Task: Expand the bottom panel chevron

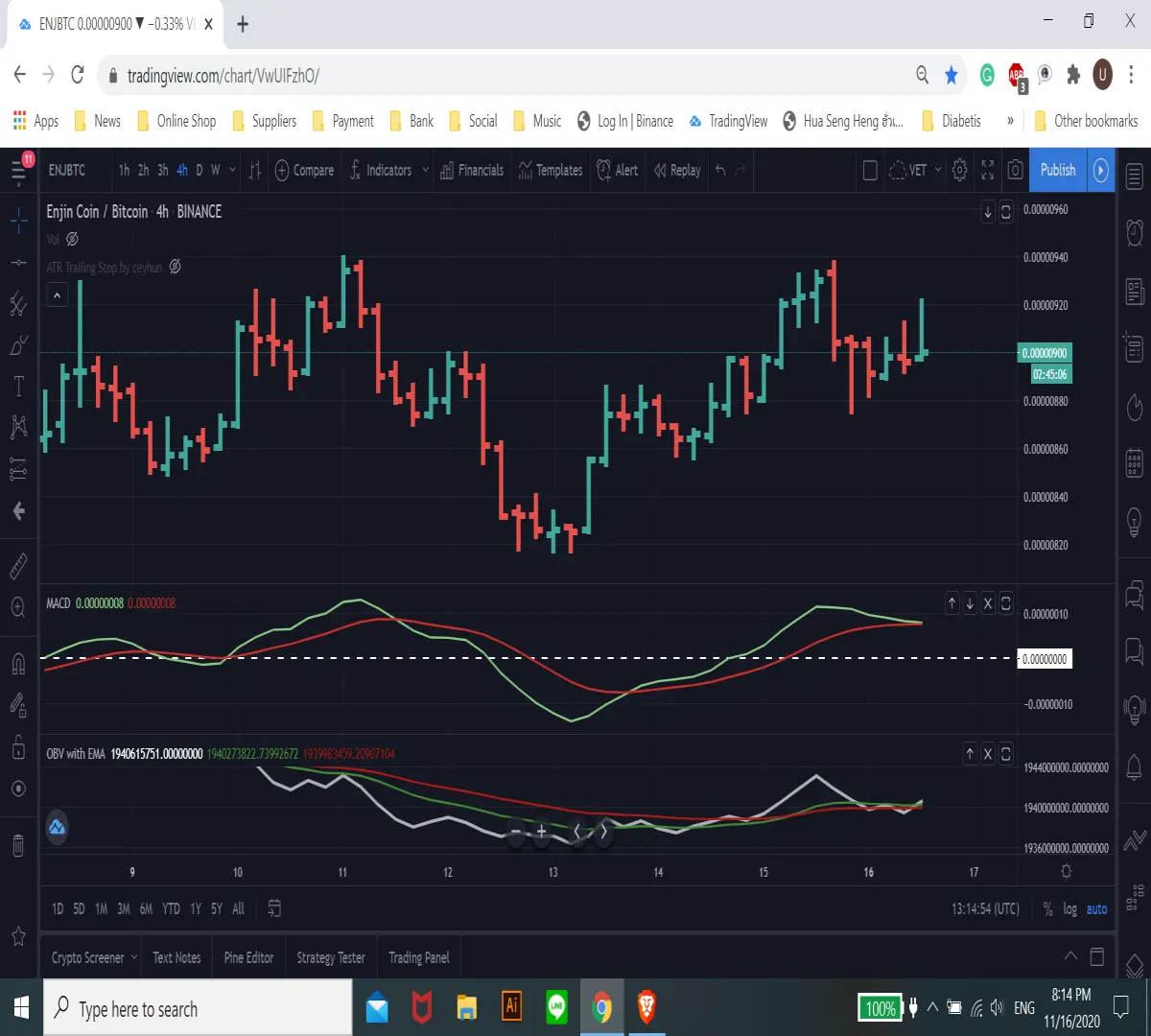Action: (x=1070, y=956)
